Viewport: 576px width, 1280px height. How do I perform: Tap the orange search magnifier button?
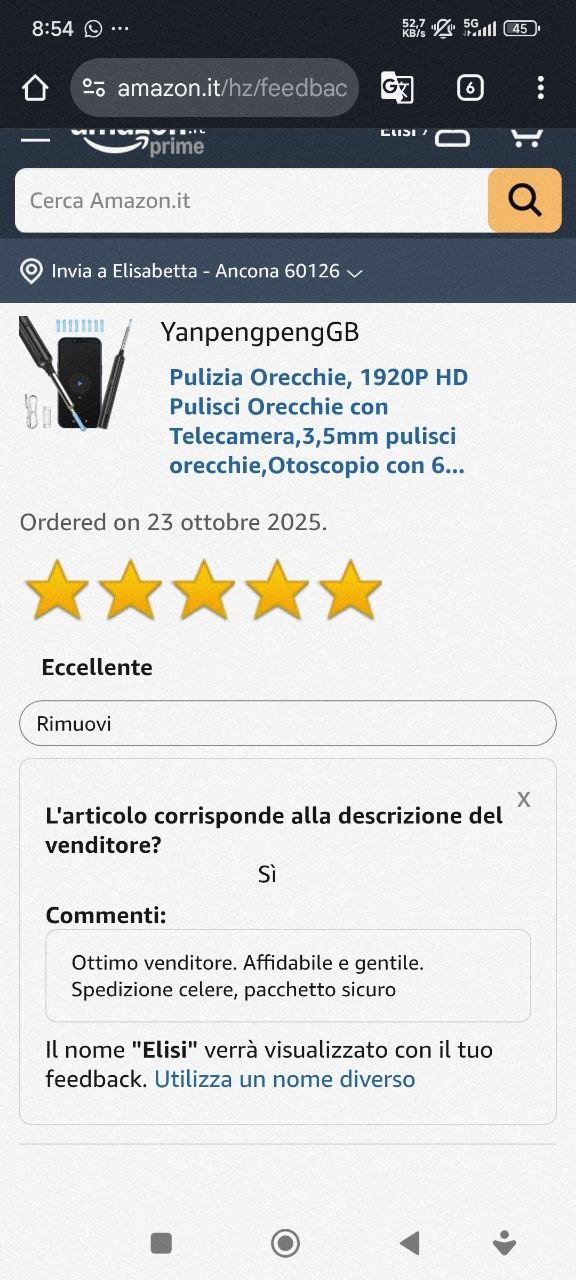tap(524, 201)
